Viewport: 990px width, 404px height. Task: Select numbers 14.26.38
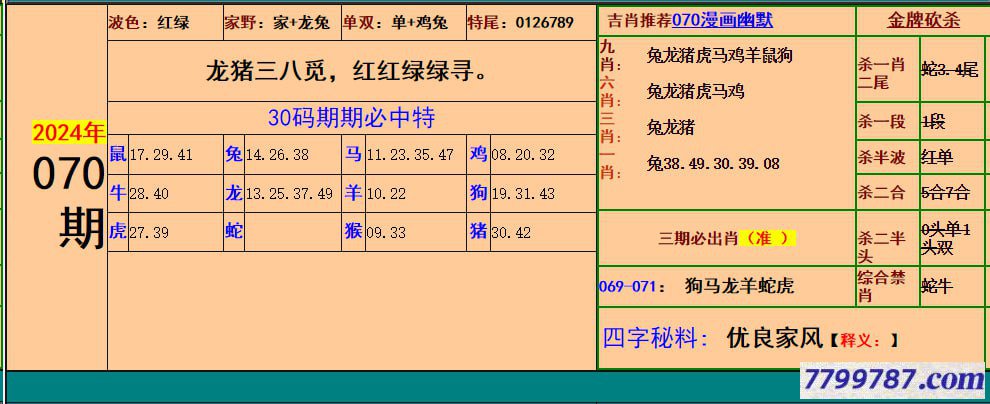pos(277,155)
